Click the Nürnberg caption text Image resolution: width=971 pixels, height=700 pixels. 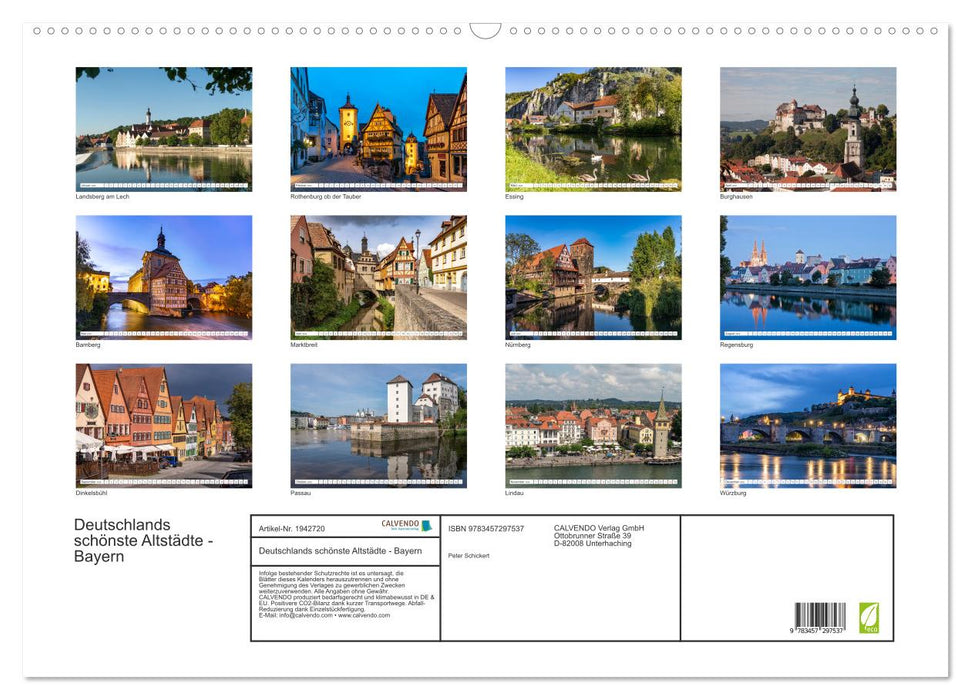516,343
